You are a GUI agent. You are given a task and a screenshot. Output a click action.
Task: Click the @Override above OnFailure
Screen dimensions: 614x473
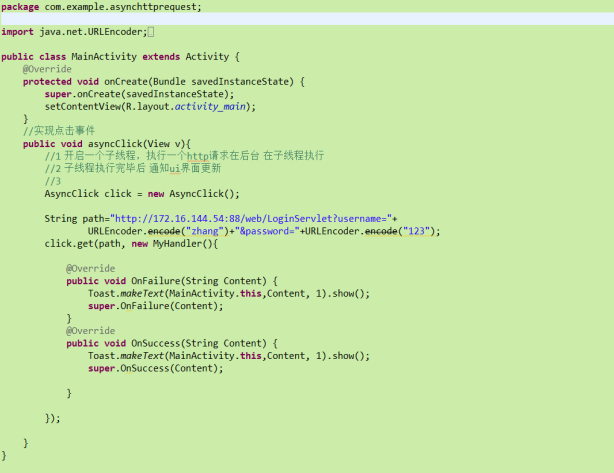[90, 269]
